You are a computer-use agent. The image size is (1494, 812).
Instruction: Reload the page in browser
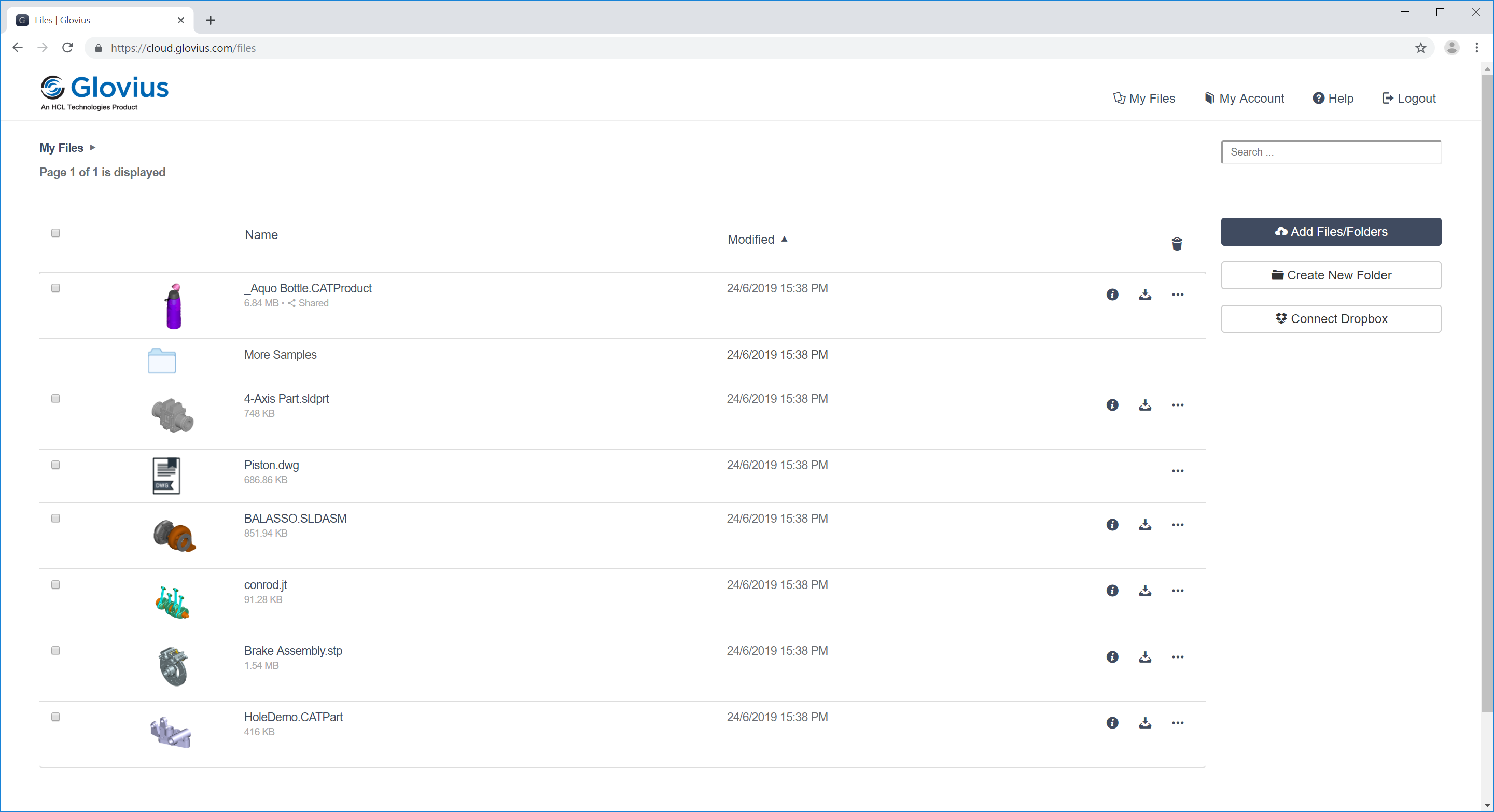[68, 48]
